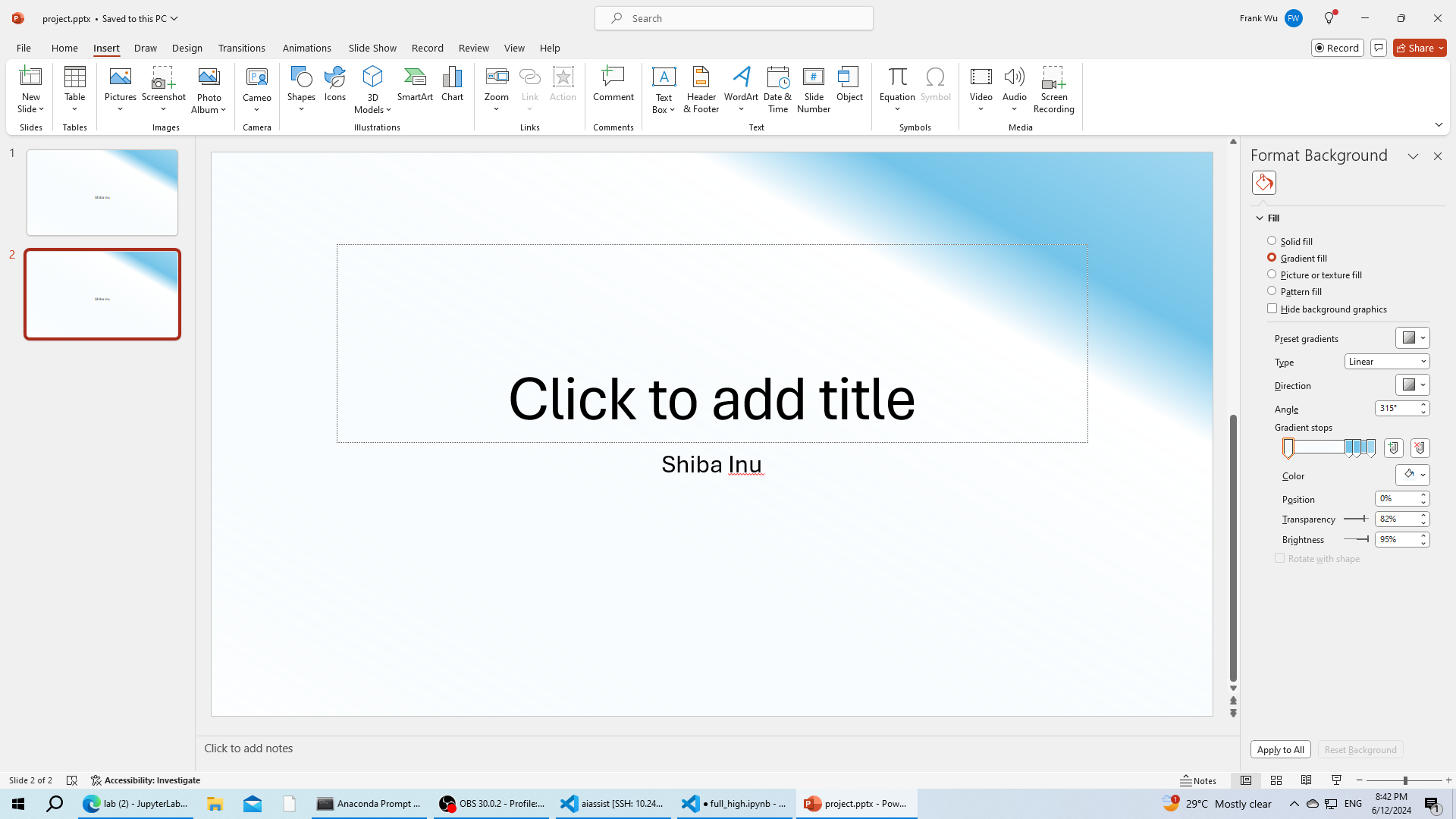Click the add gradient stop icon
Image resolution: width=1456 pixels, height=819 pixels.
coord(1393,448)
